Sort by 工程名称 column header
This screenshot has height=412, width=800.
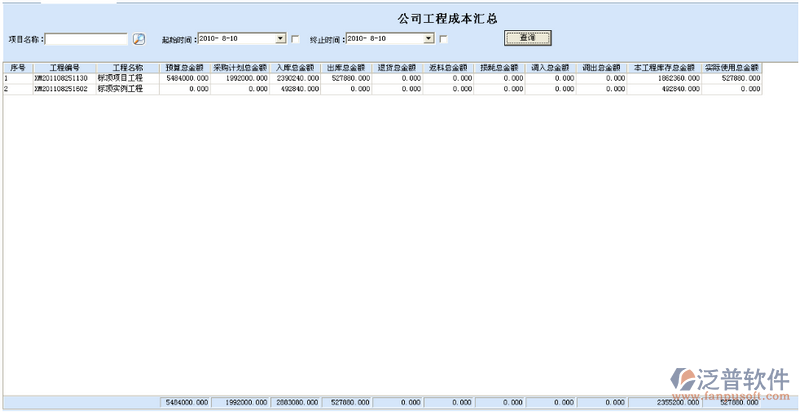click(x=127, y=68)
